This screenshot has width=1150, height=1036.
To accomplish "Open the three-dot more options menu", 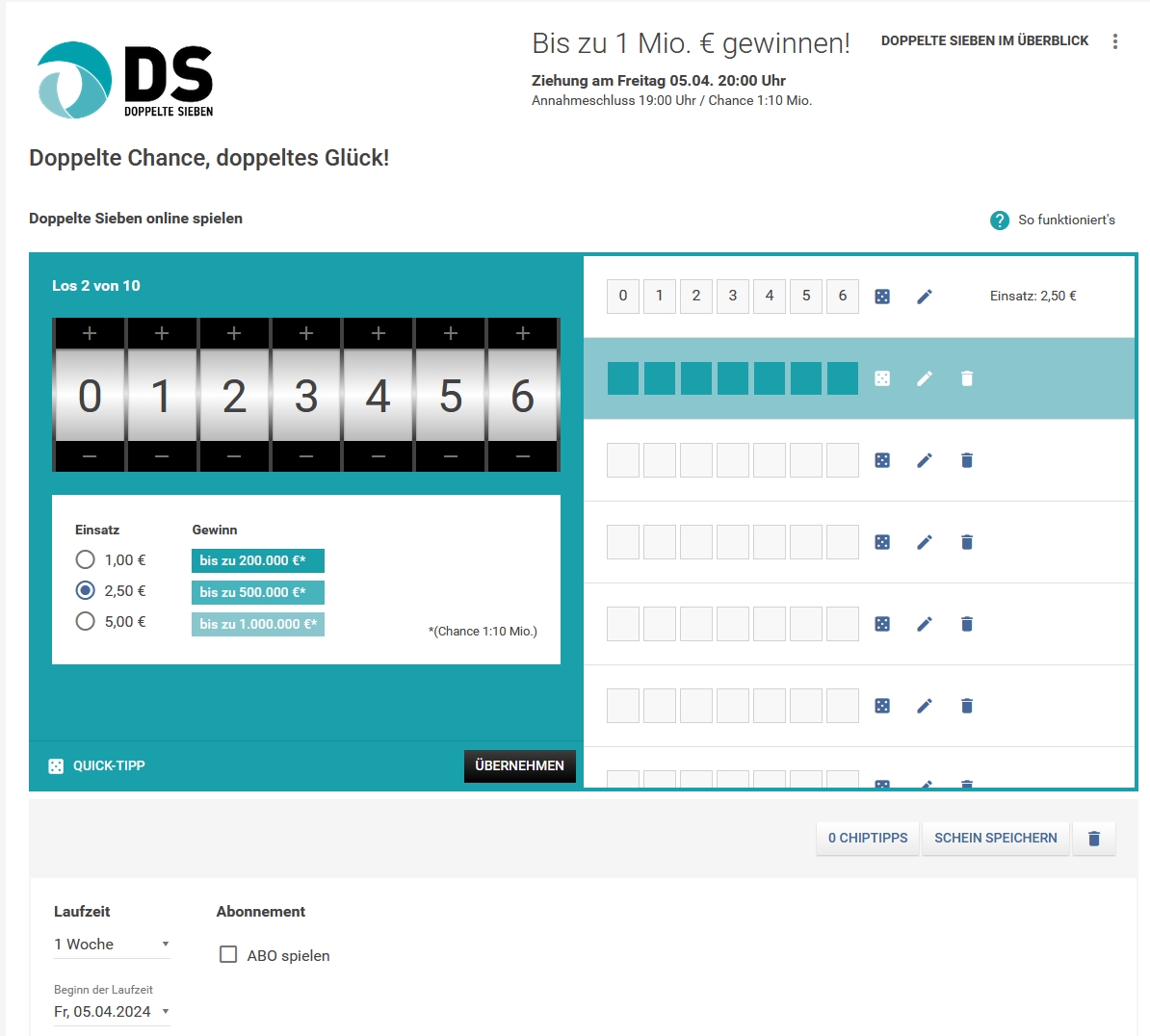I will point(1114,41).
